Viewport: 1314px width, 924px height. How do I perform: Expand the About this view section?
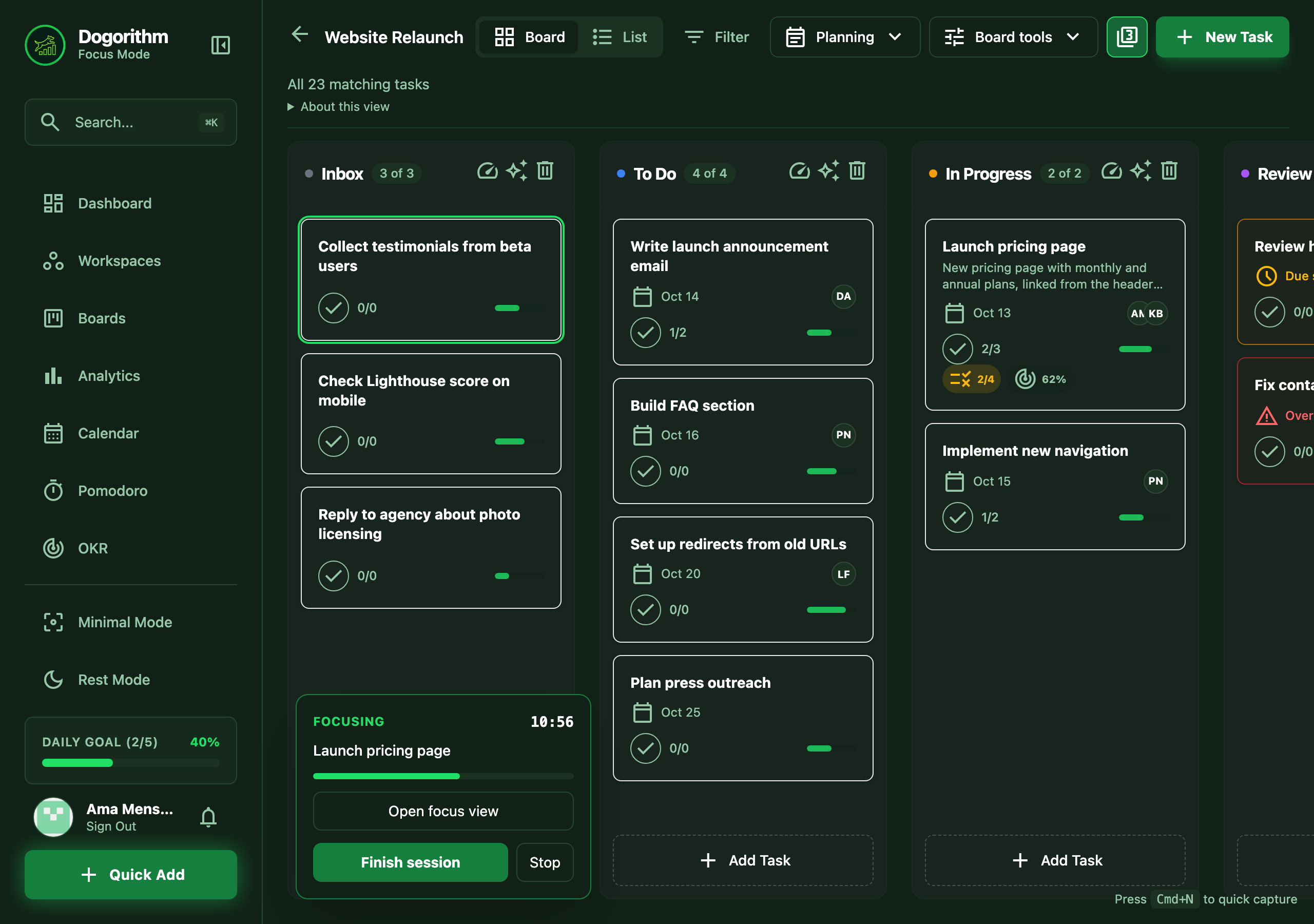(338, 106)
